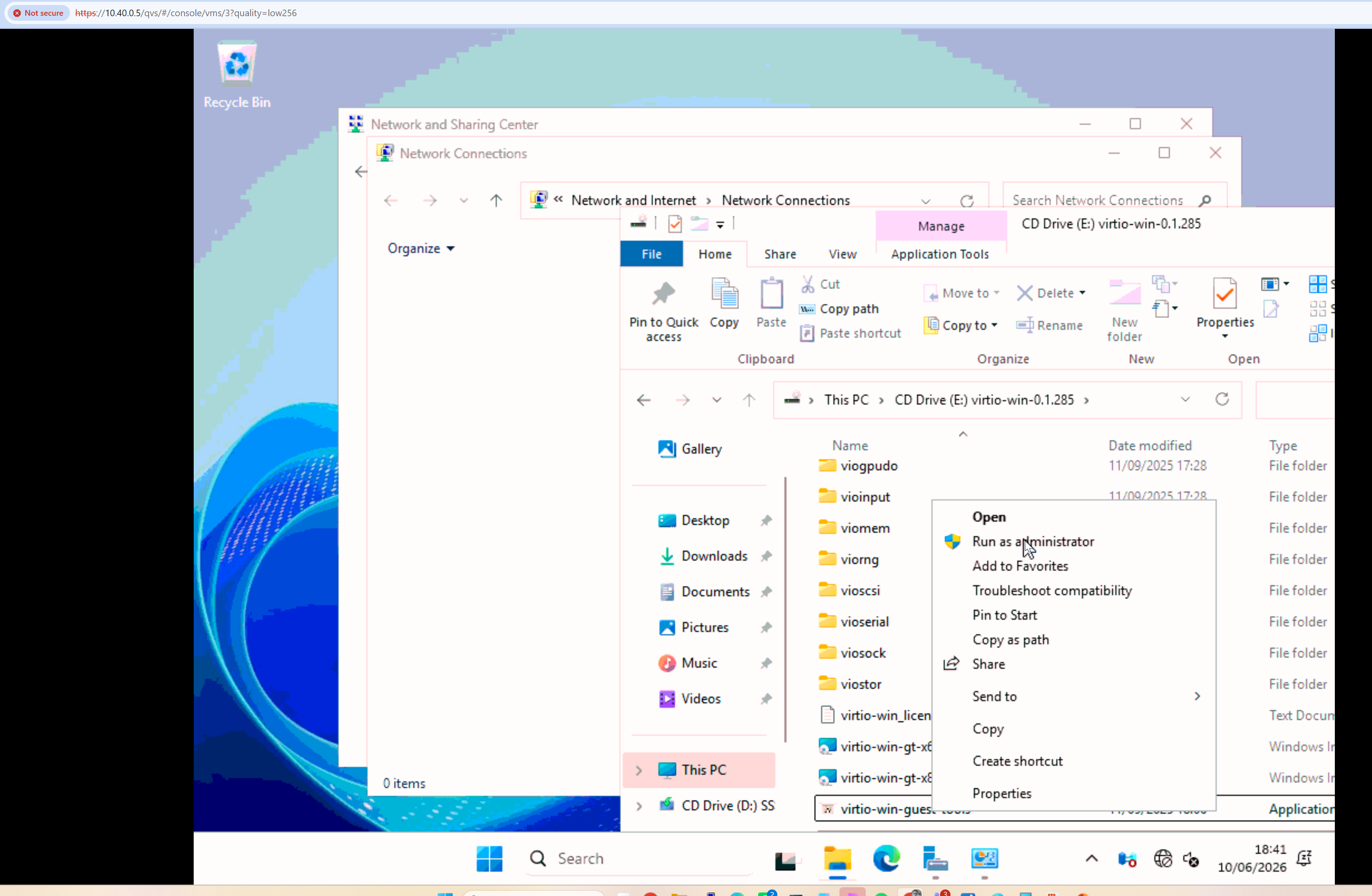The image size is (1372, 896).
Task: Click the Search Network Connections field
Action: click(1114, 201)
